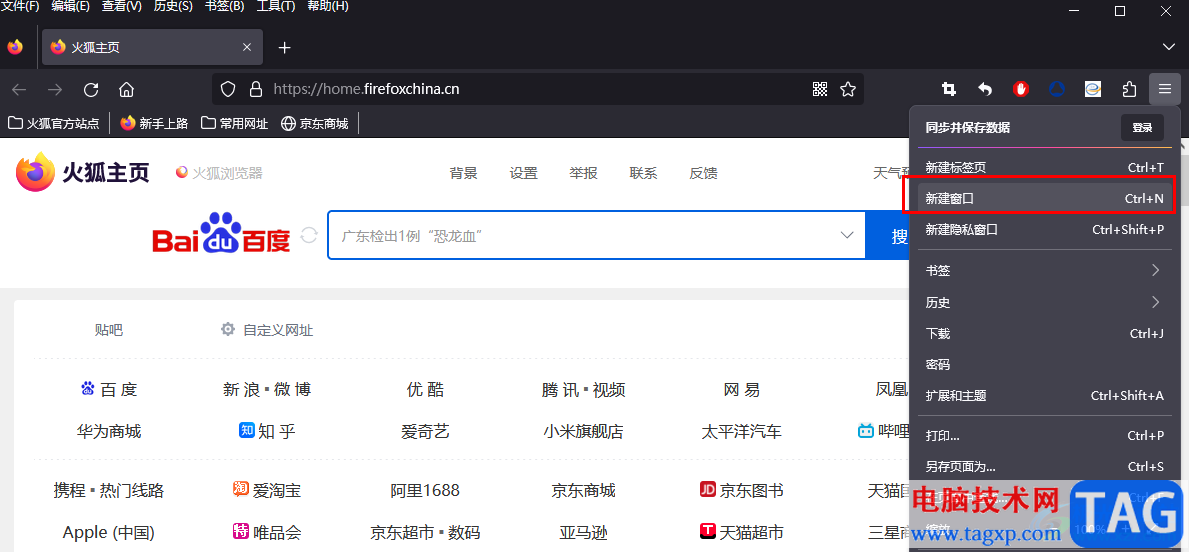Bookmark this page with the star
1189x552 pixels.
[848, 89]
